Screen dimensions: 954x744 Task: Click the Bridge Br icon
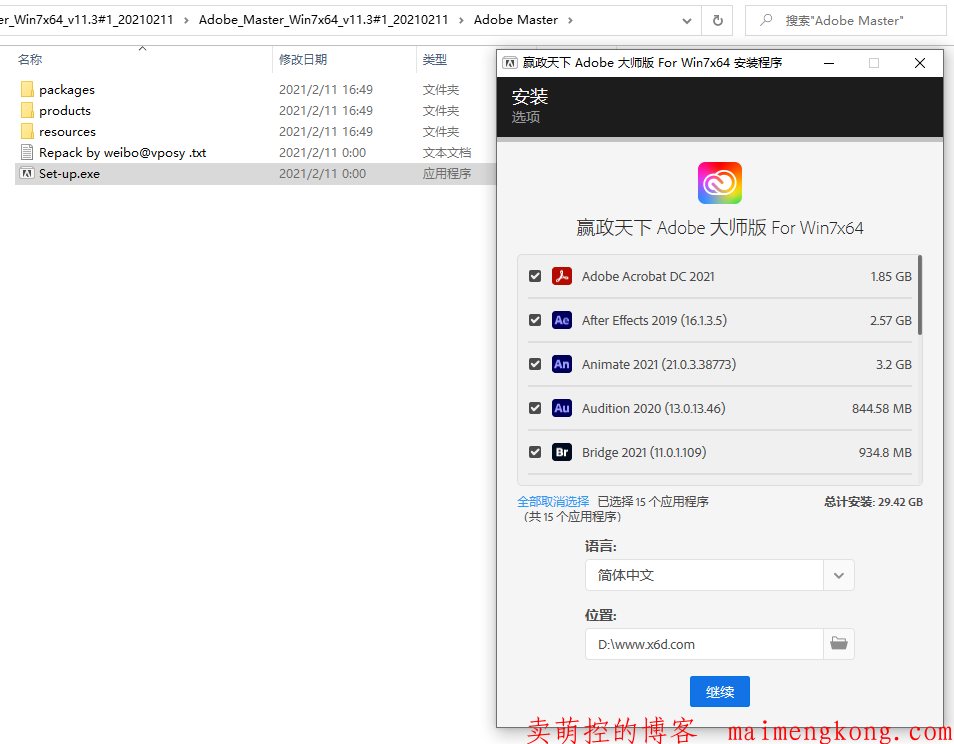[x=562, y=452]
